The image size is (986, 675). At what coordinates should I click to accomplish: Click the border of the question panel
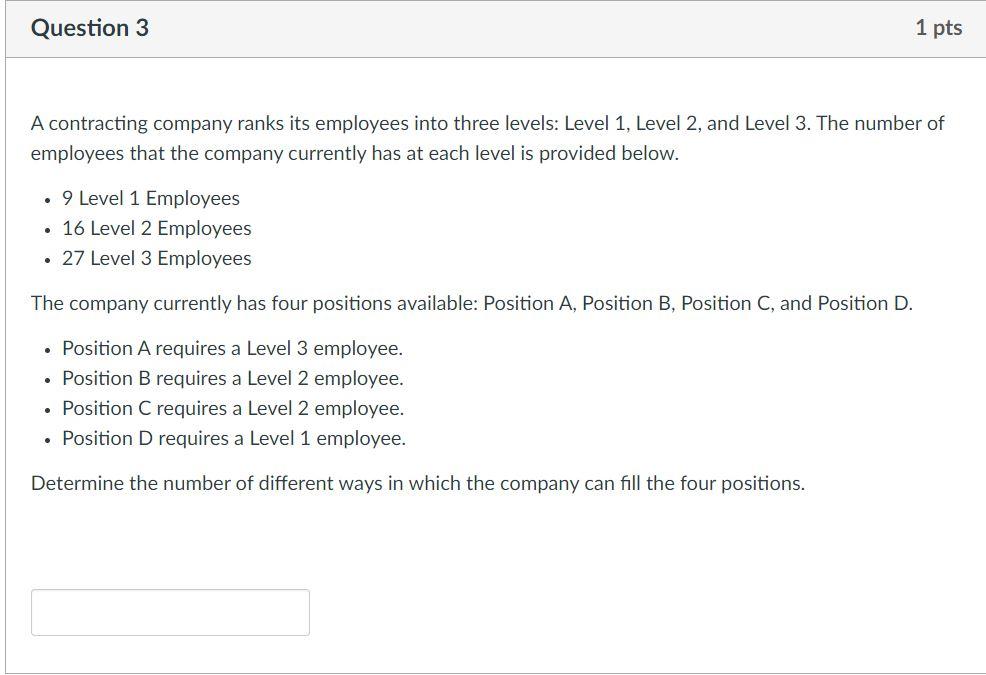[7, 350]
